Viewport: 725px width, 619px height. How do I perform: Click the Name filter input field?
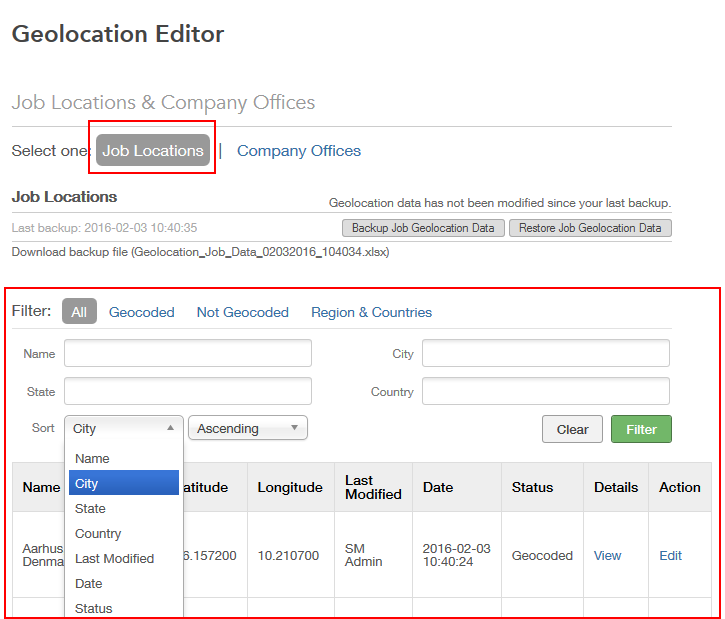(188, 353)
